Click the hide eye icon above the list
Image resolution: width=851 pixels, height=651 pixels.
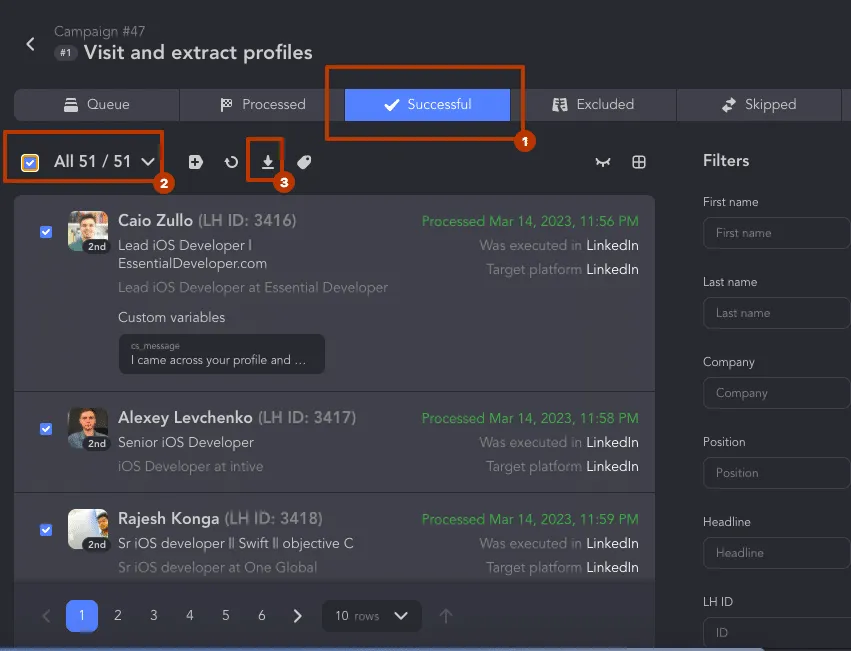pyautogui.click(x=603, y=162)
